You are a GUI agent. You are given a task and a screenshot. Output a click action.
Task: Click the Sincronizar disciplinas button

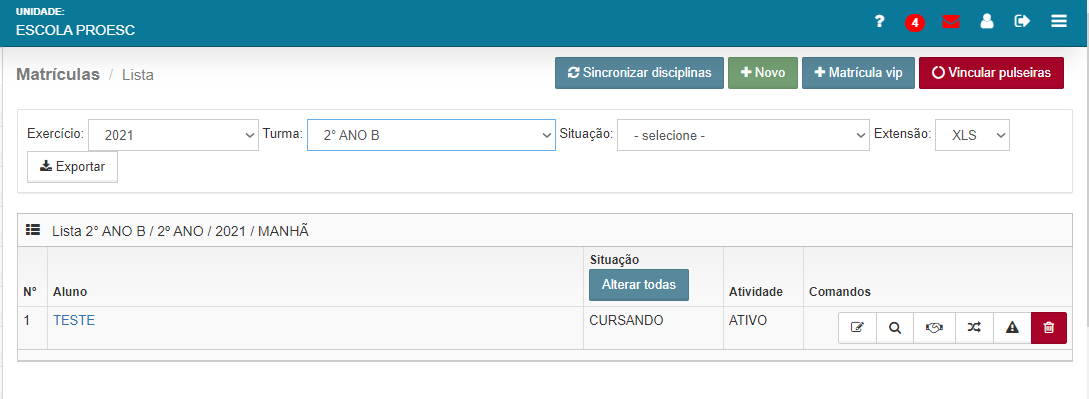[x=639, y=73]
